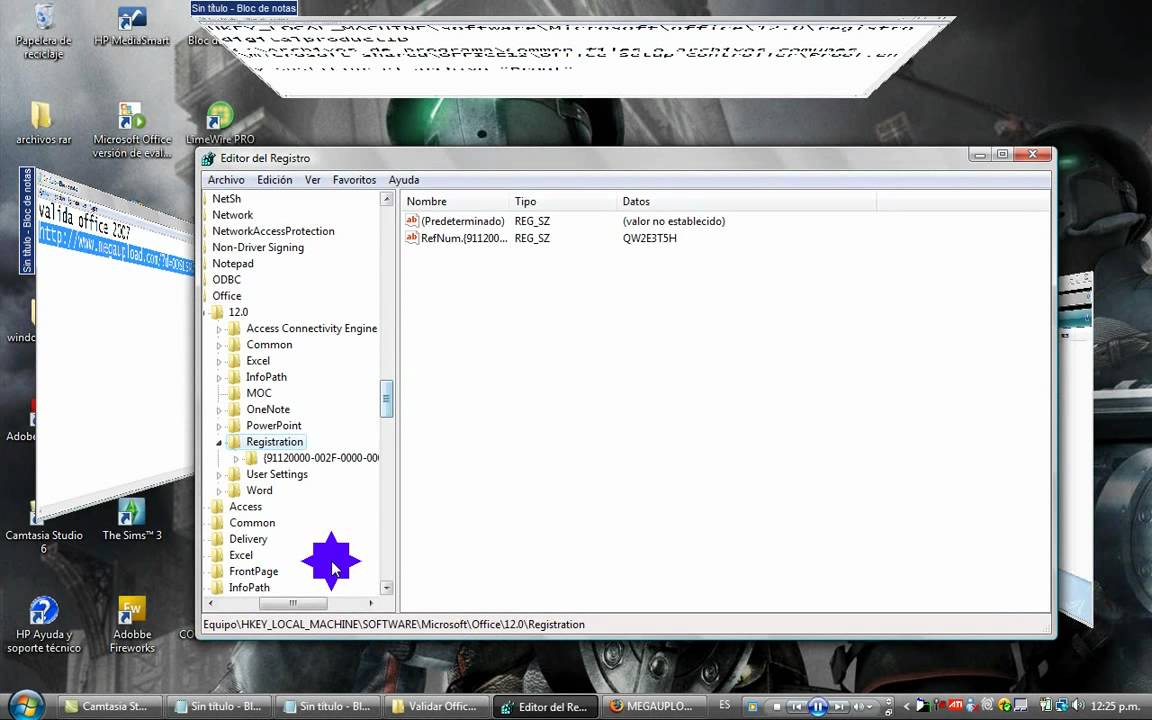This screenshot has width=1152, height=720.
Task: Select the FrontPage key
Action: point(253,571)
